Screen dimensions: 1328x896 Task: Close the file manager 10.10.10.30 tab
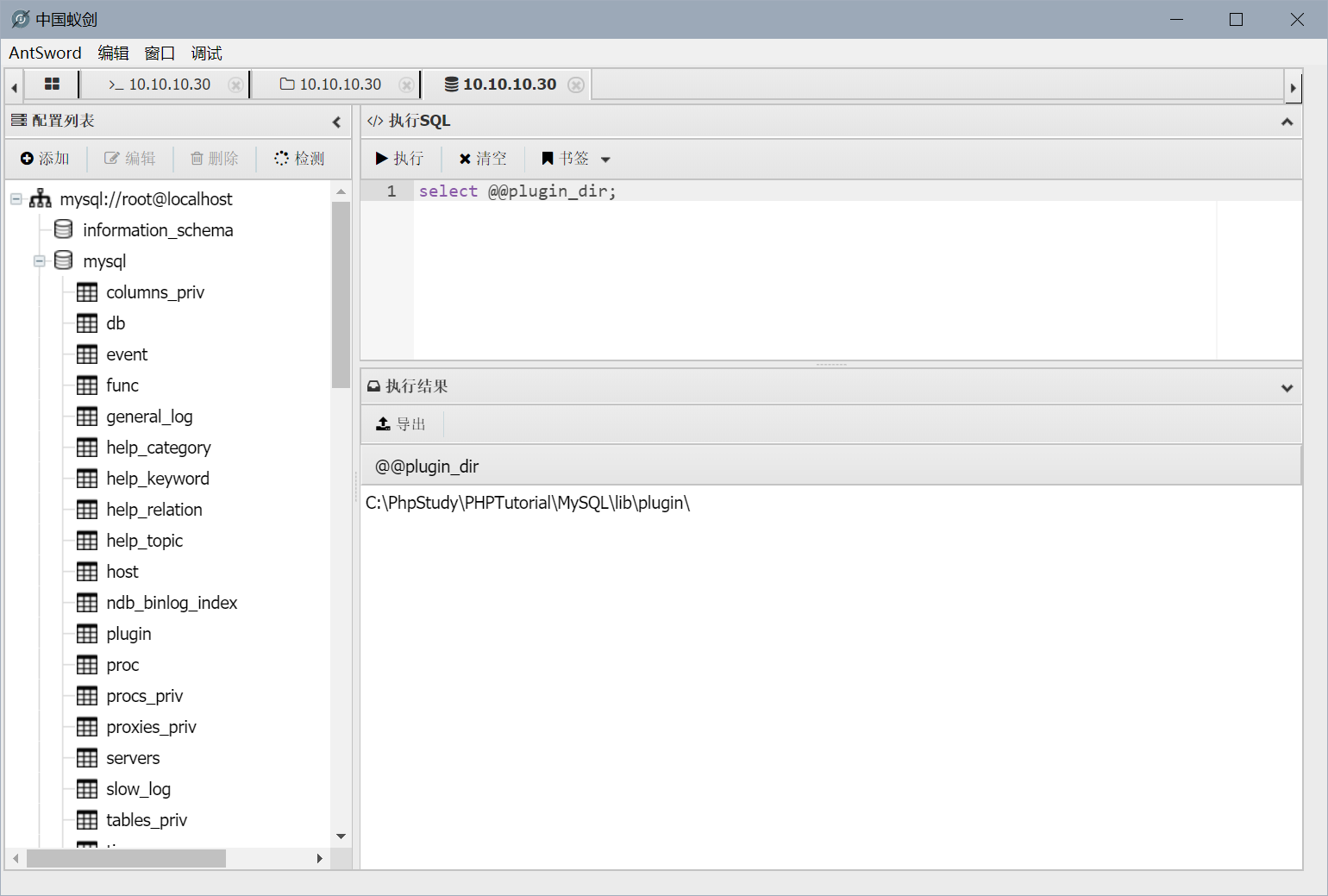[405, 85]
